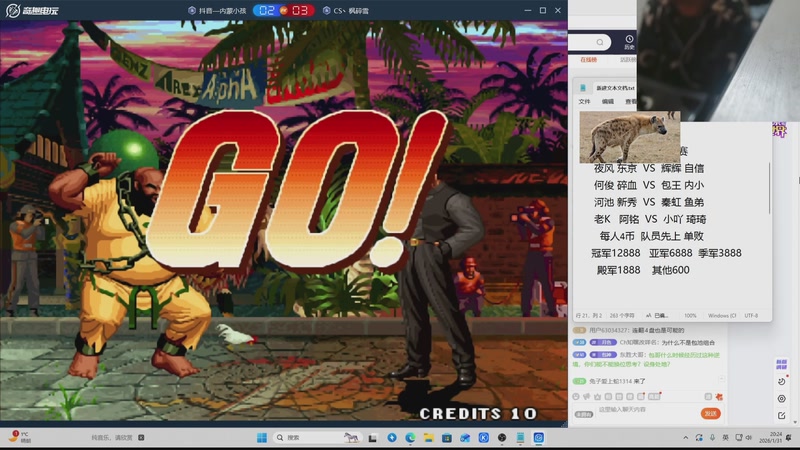Click the magnifier icon in the search box
The height and width of the screenshot is (450, 800).
tap(600, 42)
